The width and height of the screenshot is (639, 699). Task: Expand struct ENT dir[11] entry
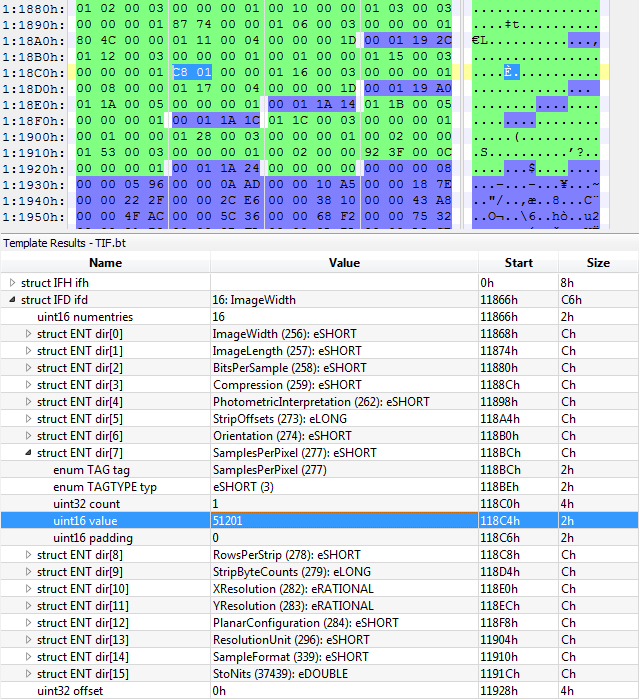(x=28, y=606)
